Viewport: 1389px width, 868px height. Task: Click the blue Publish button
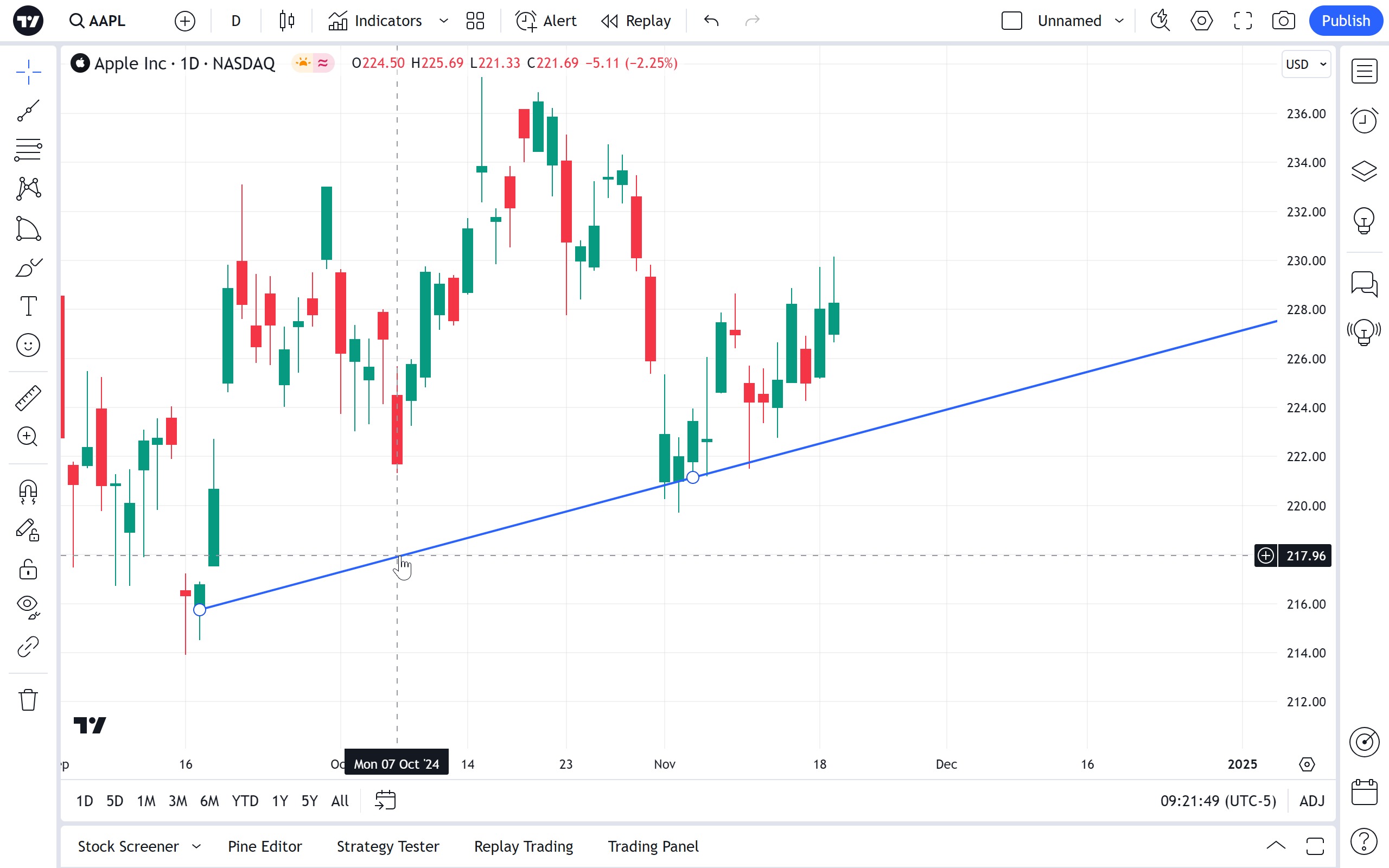pos(1345,21)
